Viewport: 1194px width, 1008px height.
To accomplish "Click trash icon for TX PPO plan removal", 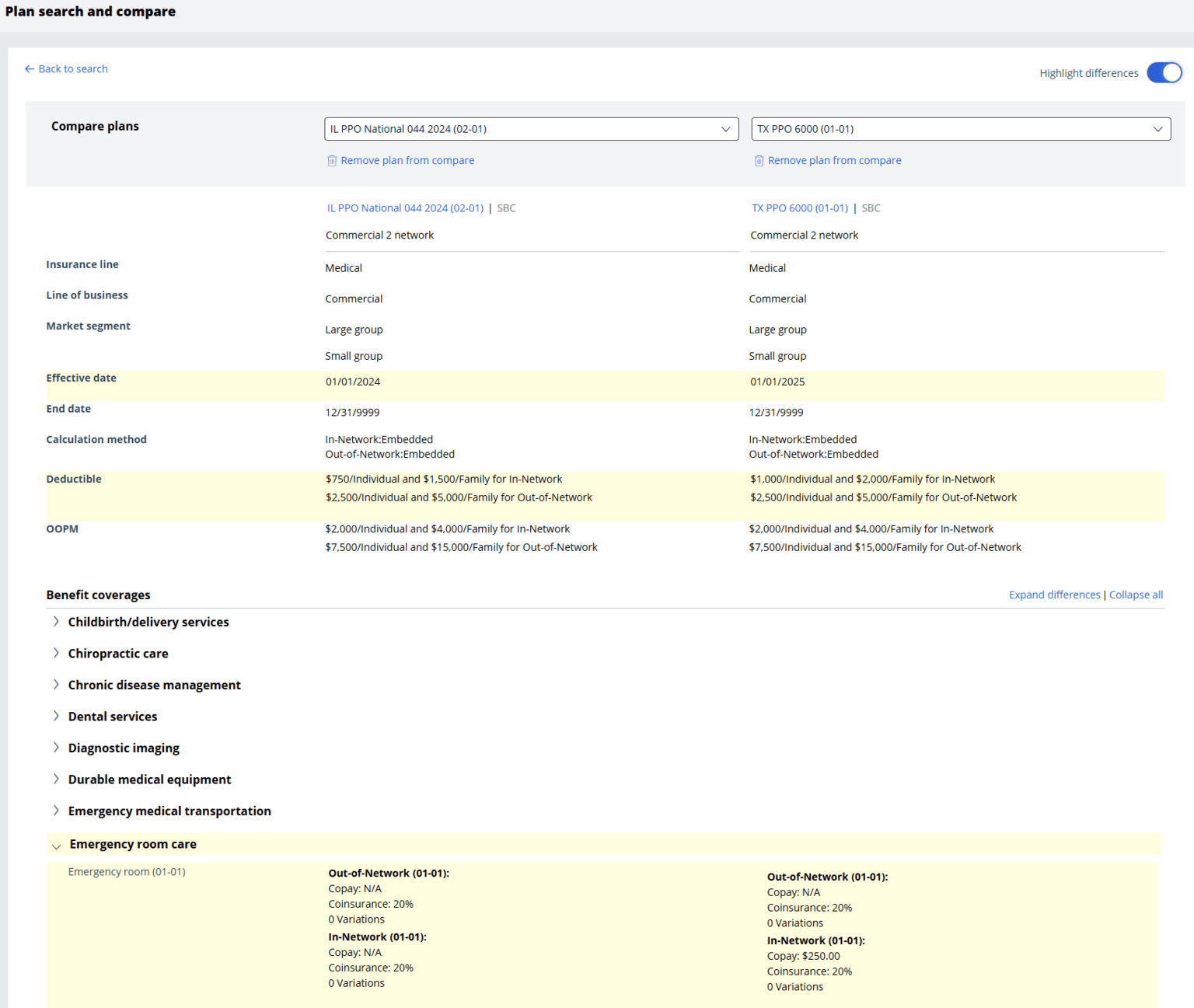I will pos(759,161).
